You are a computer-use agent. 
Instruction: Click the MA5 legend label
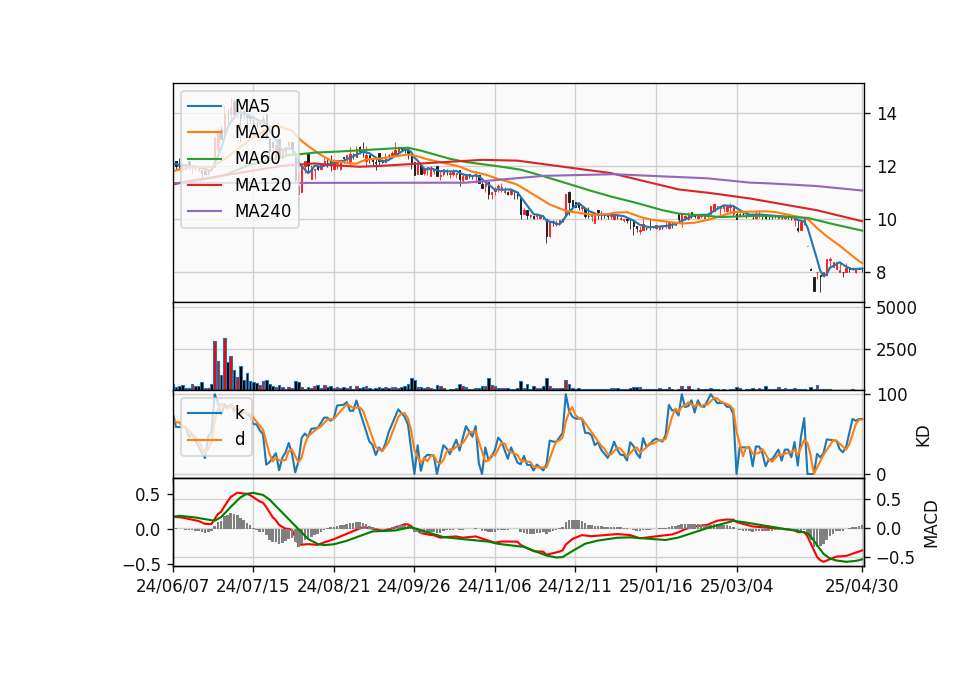pos(252,106)
